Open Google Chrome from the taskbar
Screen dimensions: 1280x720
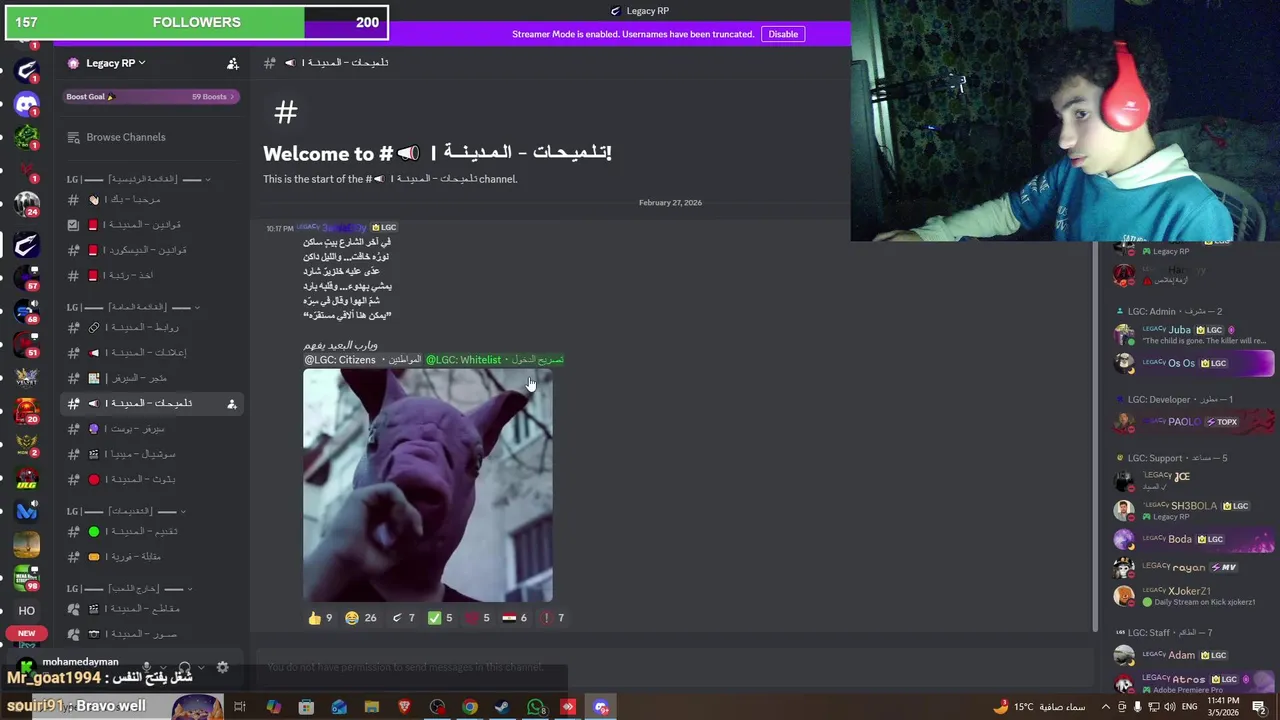pyautogui.click(x=470, y=707)
